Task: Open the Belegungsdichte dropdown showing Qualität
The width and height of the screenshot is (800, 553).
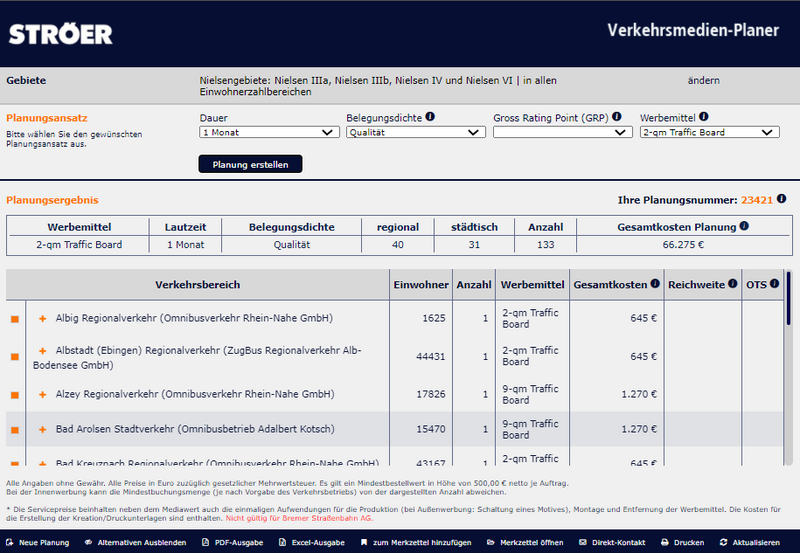Action: pyautogui.click(x=416, y=132)
